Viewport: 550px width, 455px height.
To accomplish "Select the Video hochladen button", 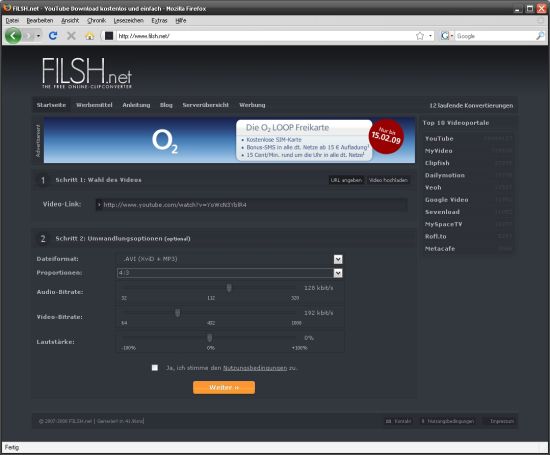I will point(388,180).
